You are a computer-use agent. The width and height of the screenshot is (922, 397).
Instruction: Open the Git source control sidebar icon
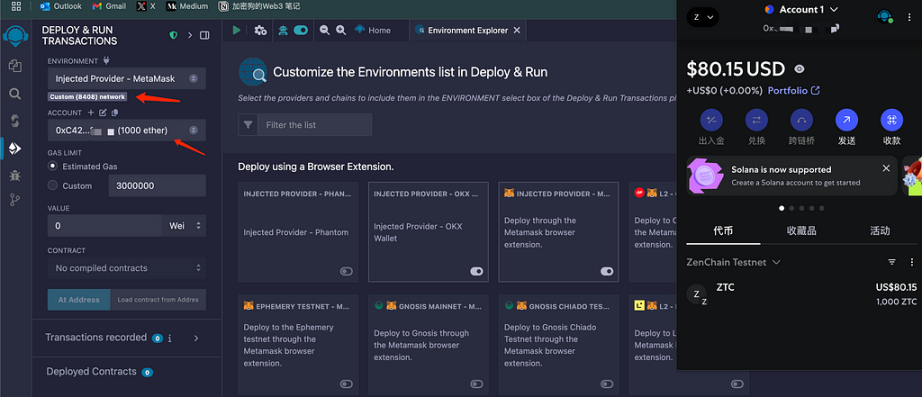(x=15, y=201)
